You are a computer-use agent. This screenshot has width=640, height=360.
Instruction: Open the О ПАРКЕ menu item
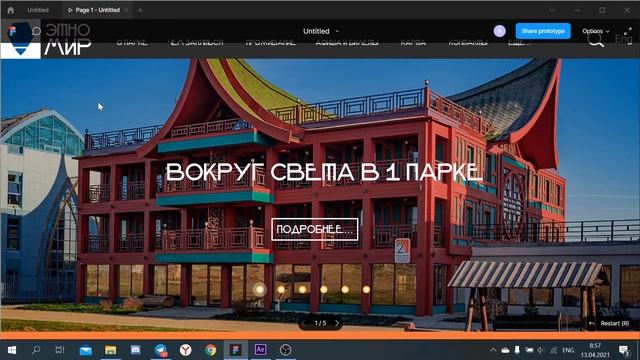132,42
